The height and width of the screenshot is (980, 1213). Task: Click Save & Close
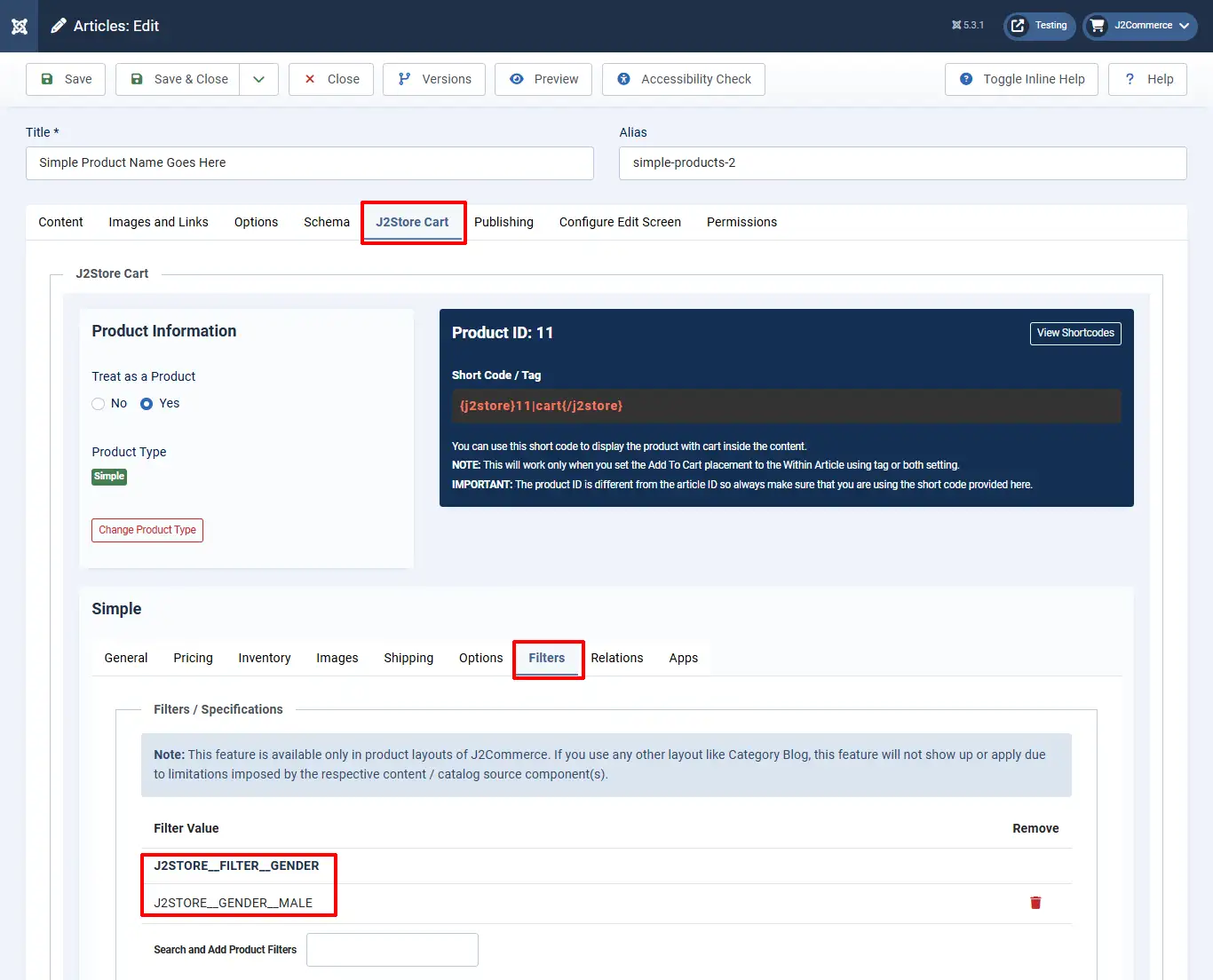coord(178,79)
